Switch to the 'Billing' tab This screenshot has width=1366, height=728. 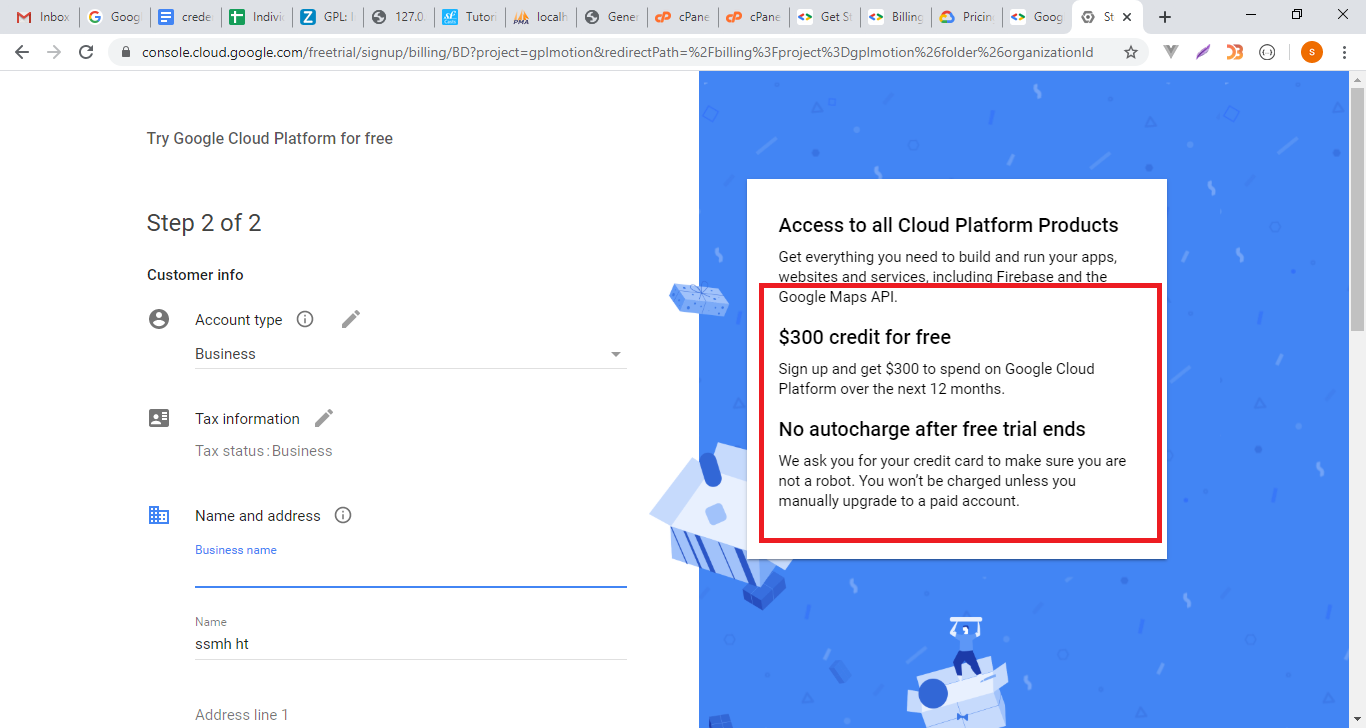(x=895, y=17)
